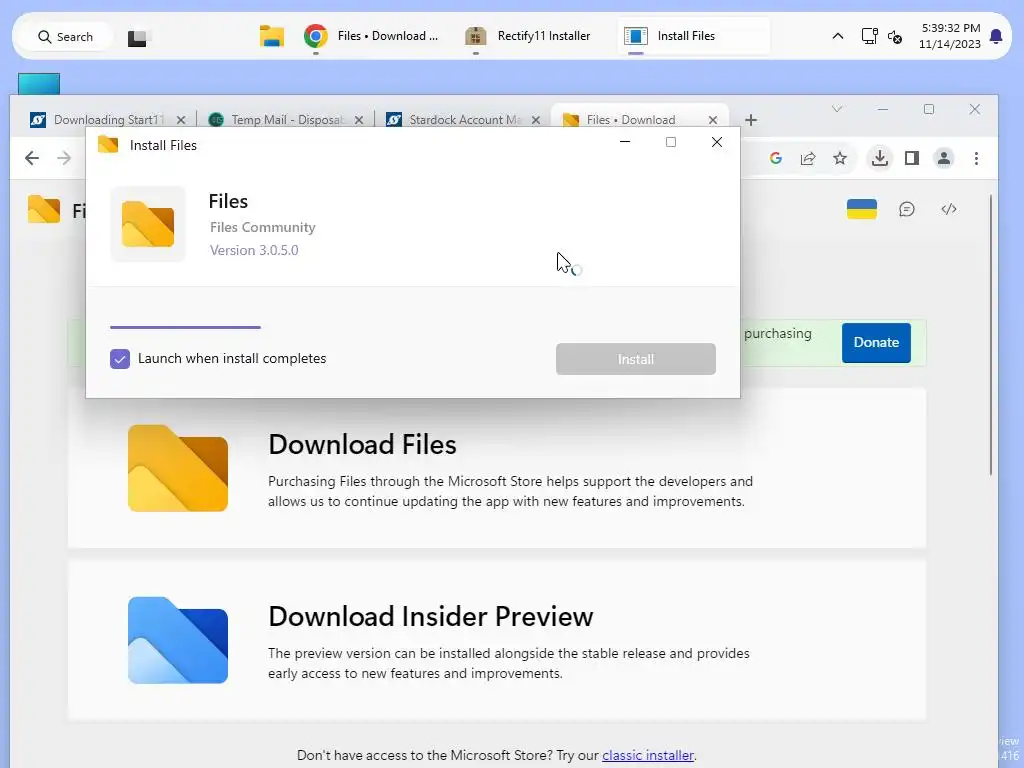The height and width of the screenshot is (768, 1024).
Task: Open the source code icon on page
Action: (x=949, y=209)
